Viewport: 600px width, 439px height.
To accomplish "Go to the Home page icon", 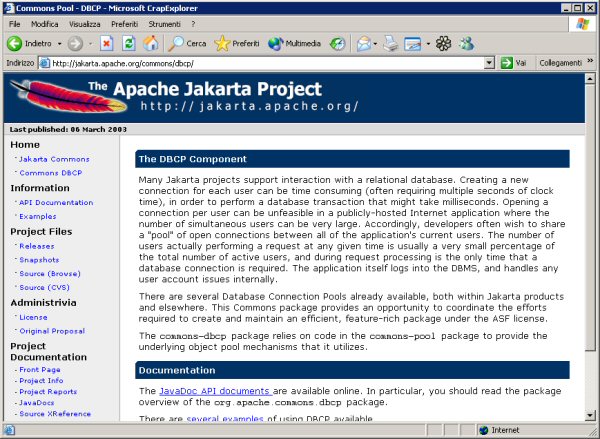I will pyautogui.click(x=151, y=43).
